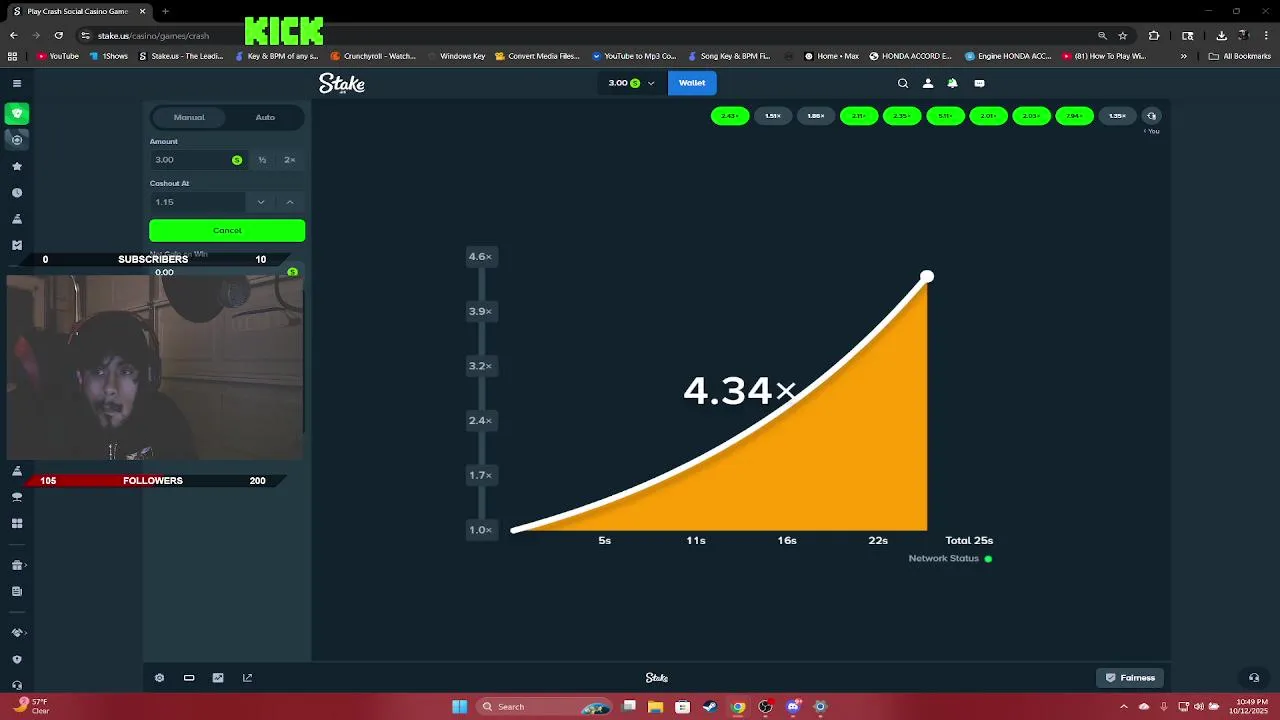Select the 1.51× crash history pill
Viewport: 1280px width, 720px height.
tap(773, 116)
